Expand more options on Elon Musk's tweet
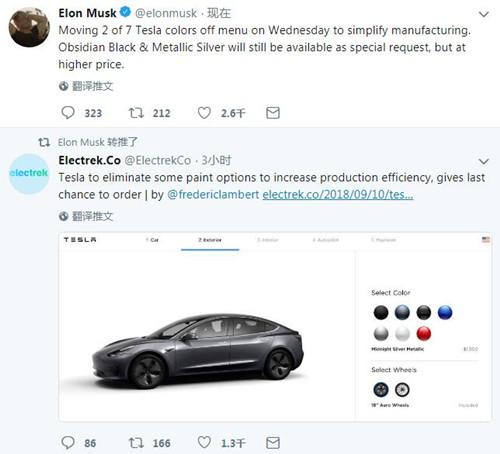This screenshot has width=500, height=454. pyautogui.click(x=484, y=14)
